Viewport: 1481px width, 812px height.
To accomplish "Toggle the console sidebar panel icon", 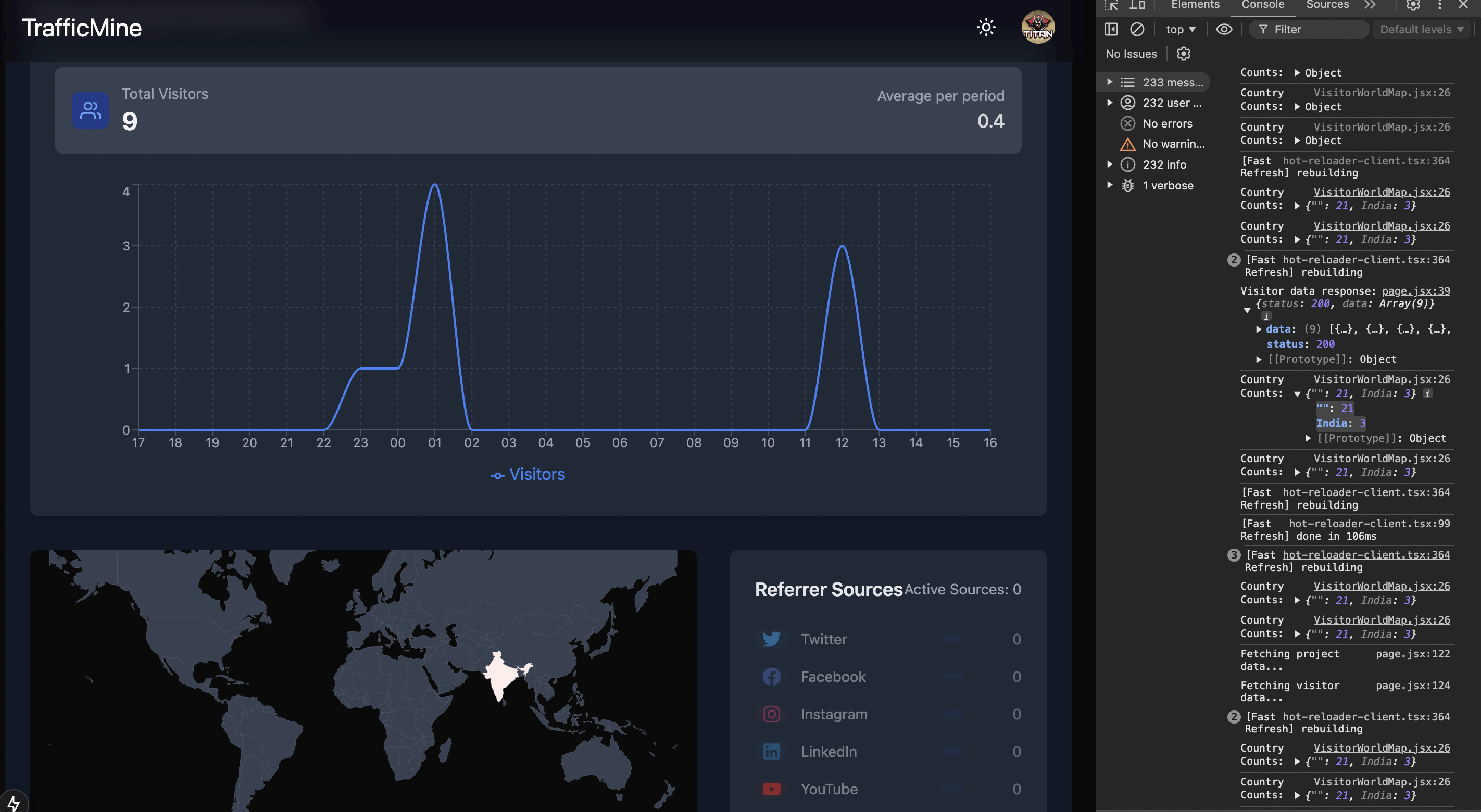I will tap(1111, 29).
